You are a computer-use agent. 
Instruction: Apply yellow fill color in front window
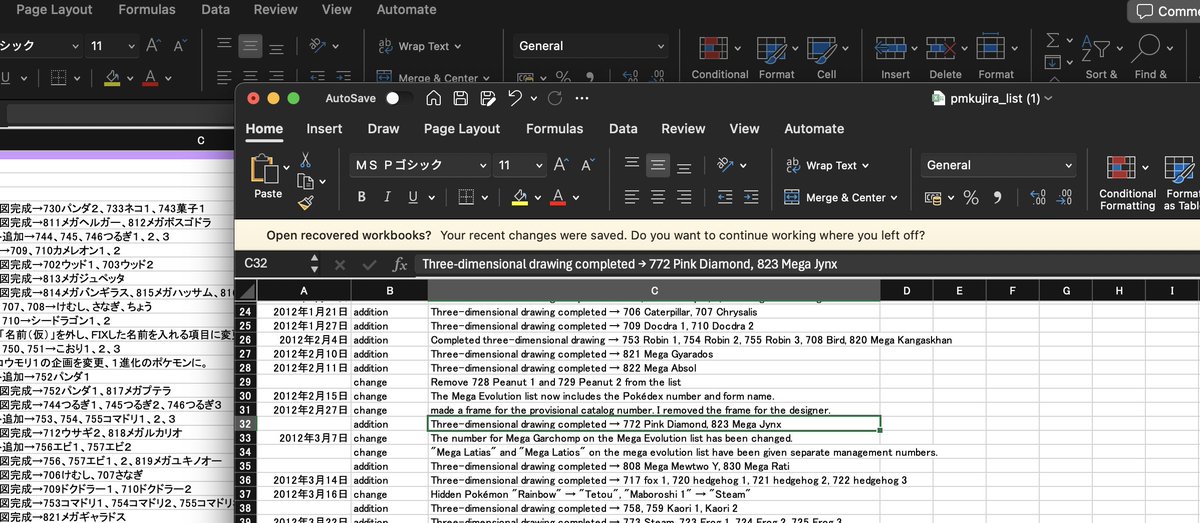click(x=520, y=197)
